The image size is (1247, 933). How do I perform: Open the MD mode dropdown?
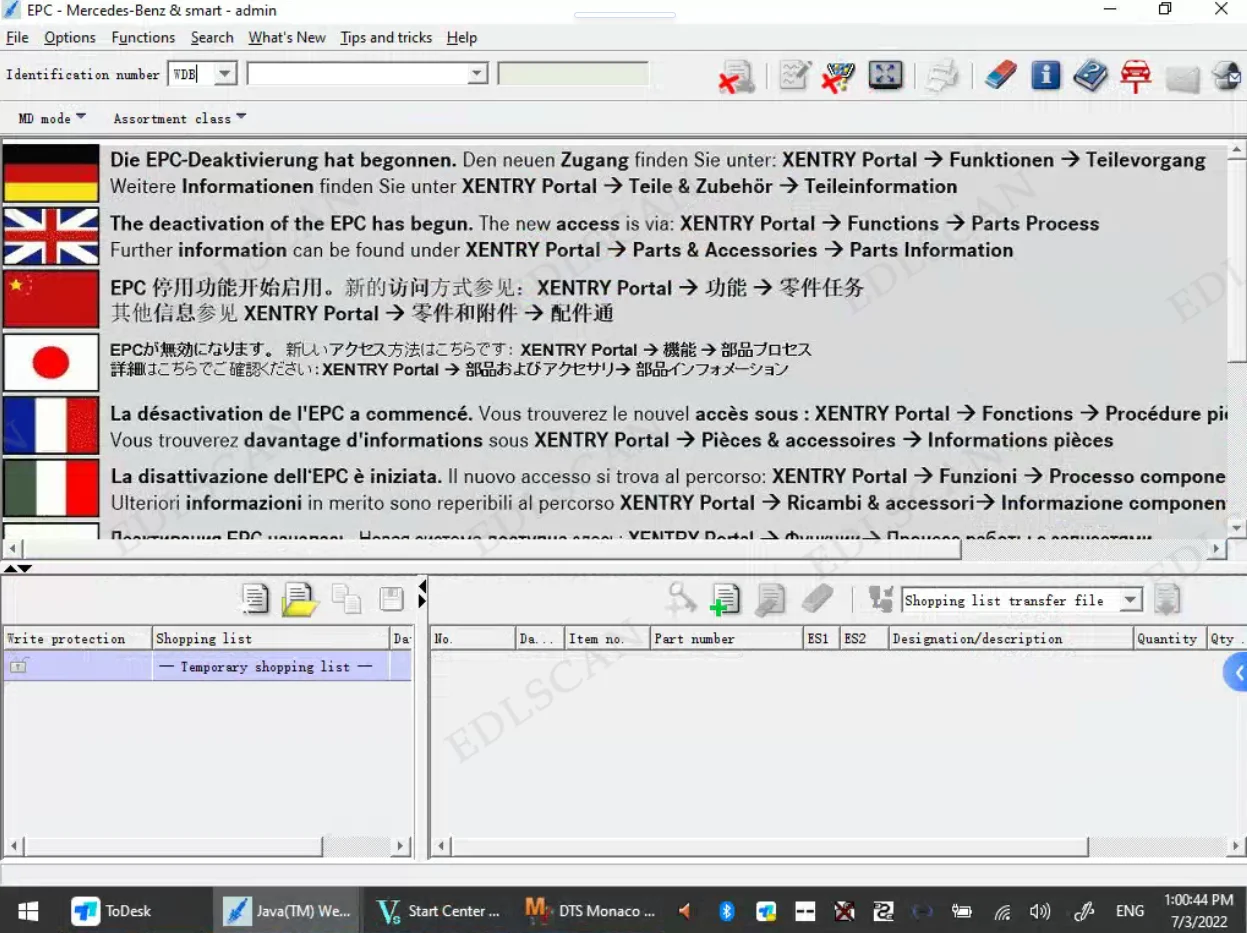[x=52, y=118]
